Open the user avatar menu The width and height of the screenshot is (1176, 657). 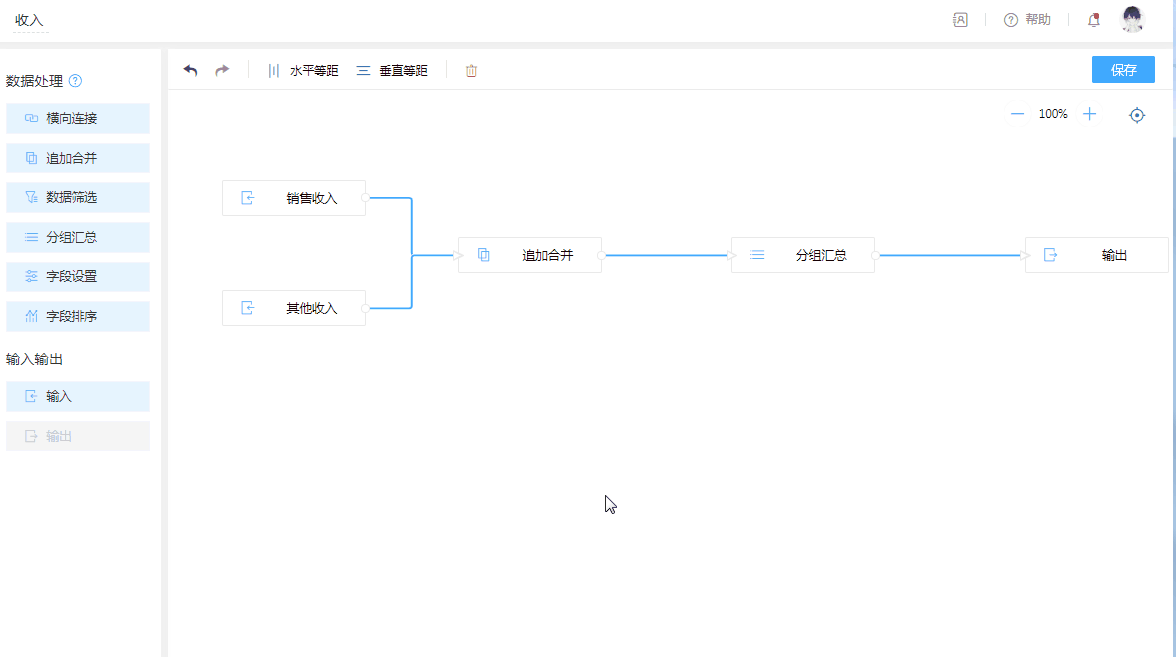pyautogui.click(x=1132, y=20)
